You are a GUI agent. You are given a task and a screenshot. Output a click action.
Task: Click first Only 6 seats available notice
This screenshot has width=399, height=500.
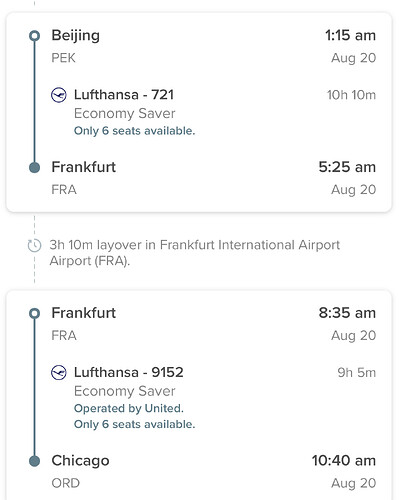coord(134,131)
